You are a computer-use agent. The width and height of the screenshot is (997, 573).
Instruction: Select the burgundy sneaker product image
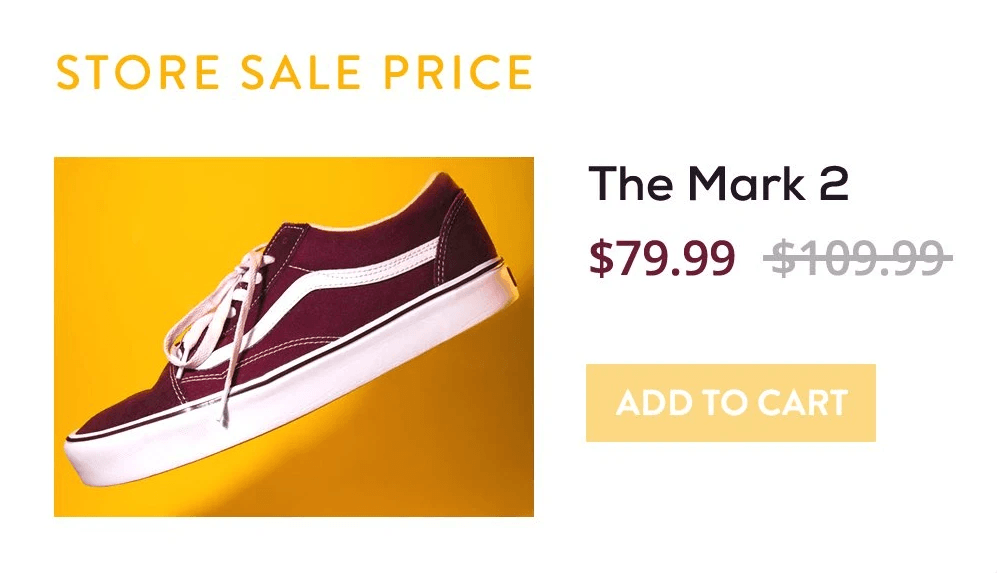click(x=293, y=337)
